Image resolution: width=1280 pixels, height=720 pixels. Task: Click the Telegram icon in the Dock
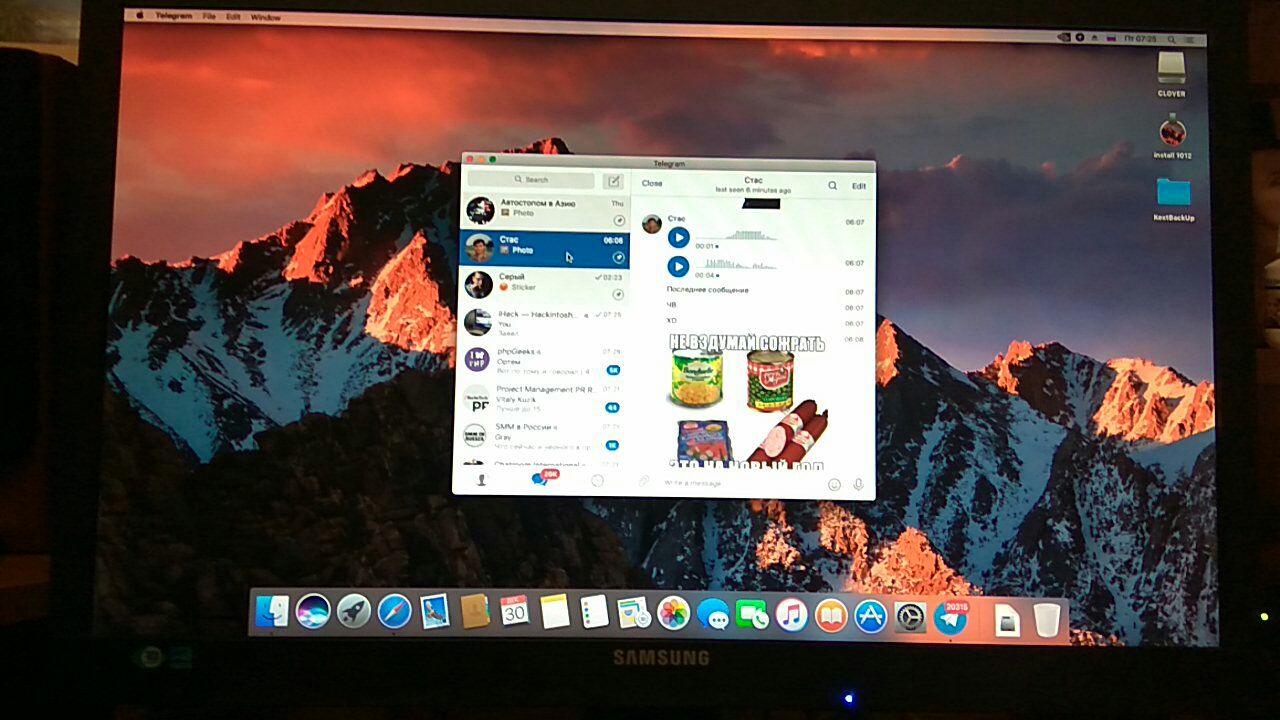pos(951,616)
